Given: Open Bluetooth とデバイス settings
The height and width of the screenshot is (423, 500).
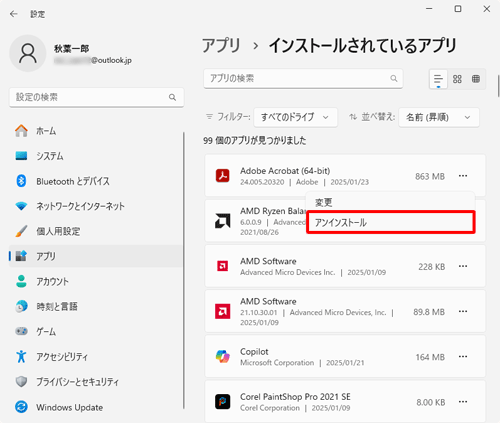Looking at the screenshot, I should tap(95, 181).
